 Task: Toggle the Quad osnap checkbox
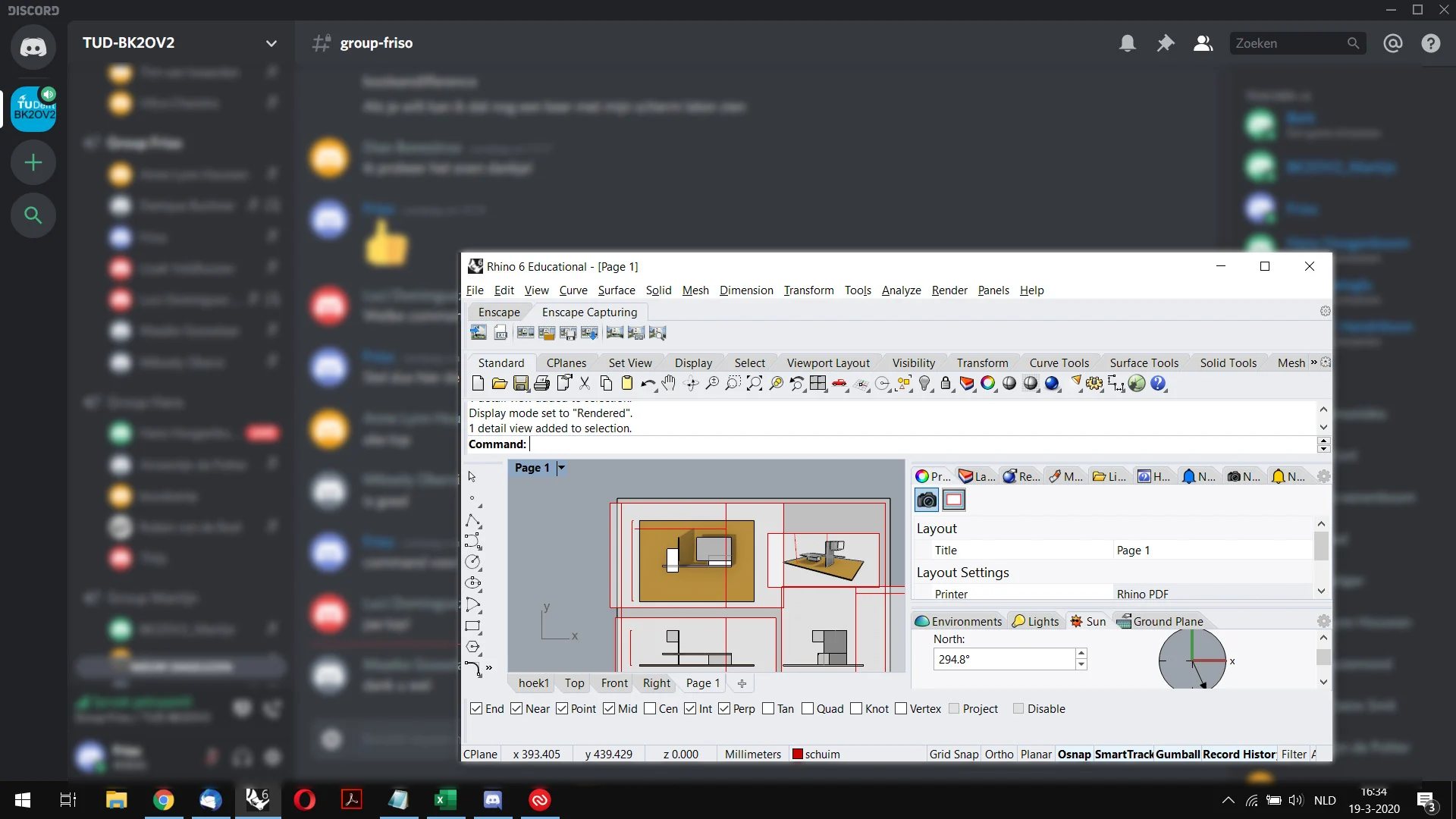[808, 708]
